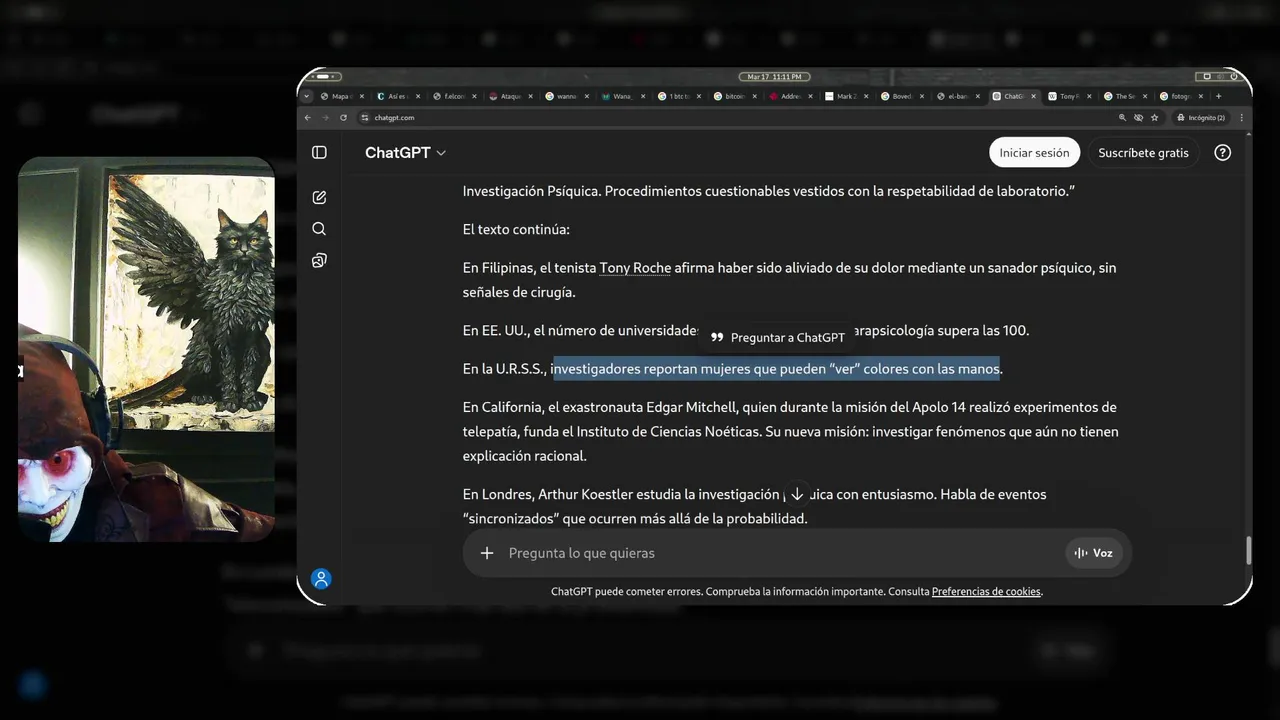Open the browser three-dot menu
Screen dimensions: 1280x720
(1242, 117)
